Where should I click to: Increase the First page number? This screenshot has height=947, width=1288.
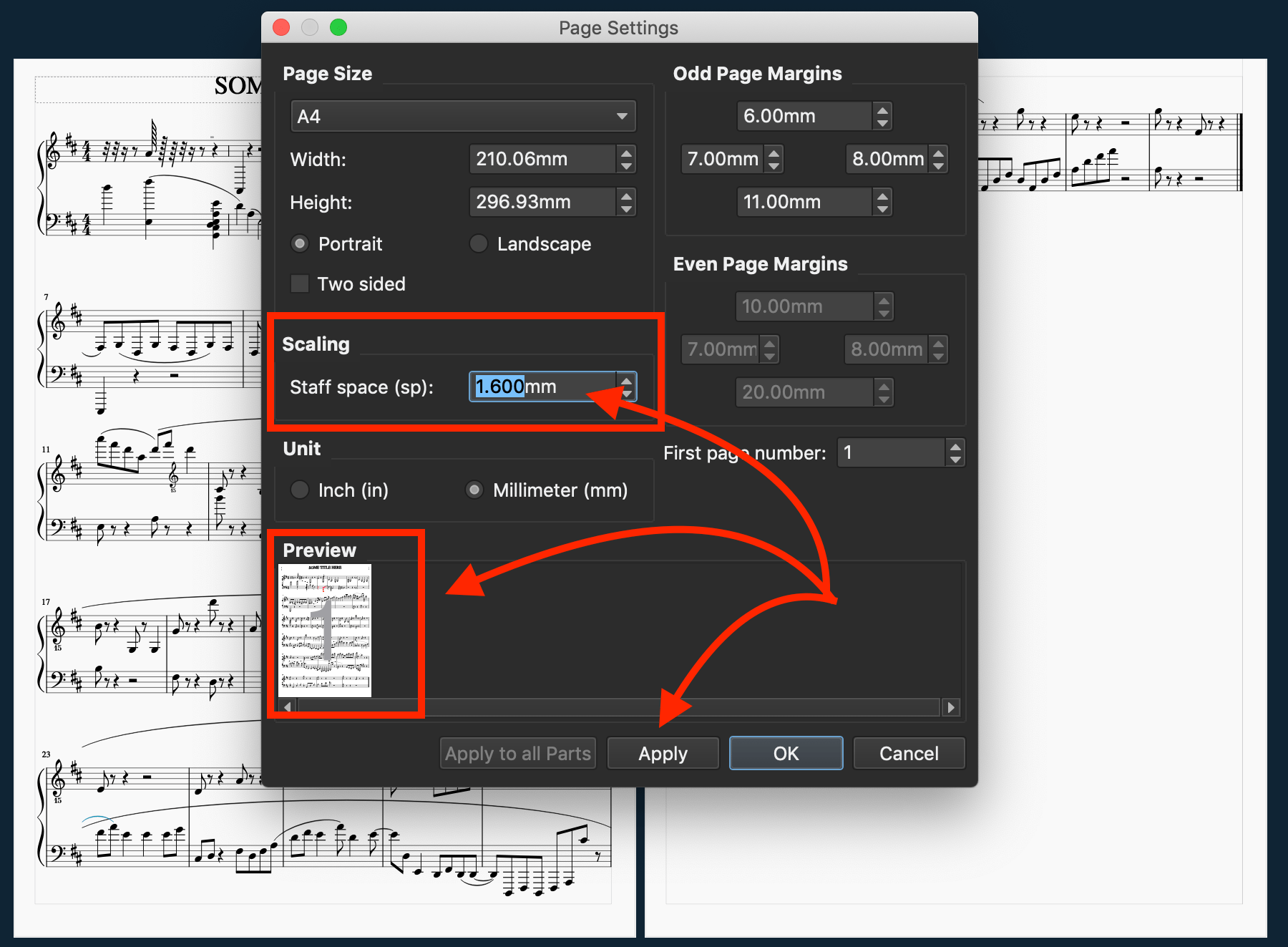955,447
